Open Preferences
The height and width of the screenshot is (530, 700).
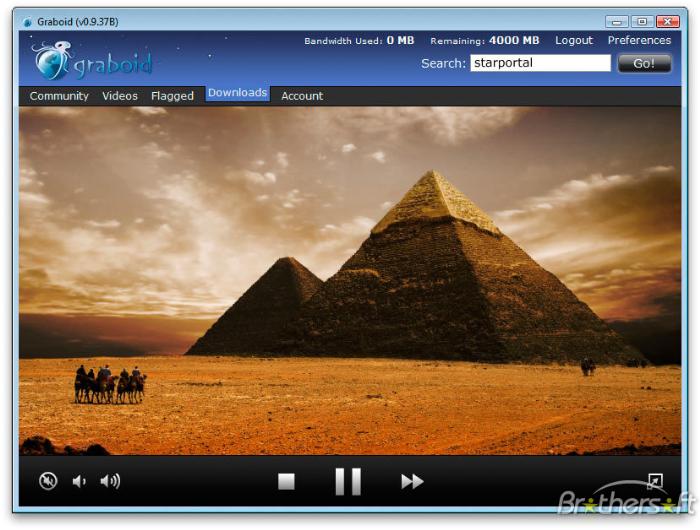pyautogui.click(x=639, y=40)
